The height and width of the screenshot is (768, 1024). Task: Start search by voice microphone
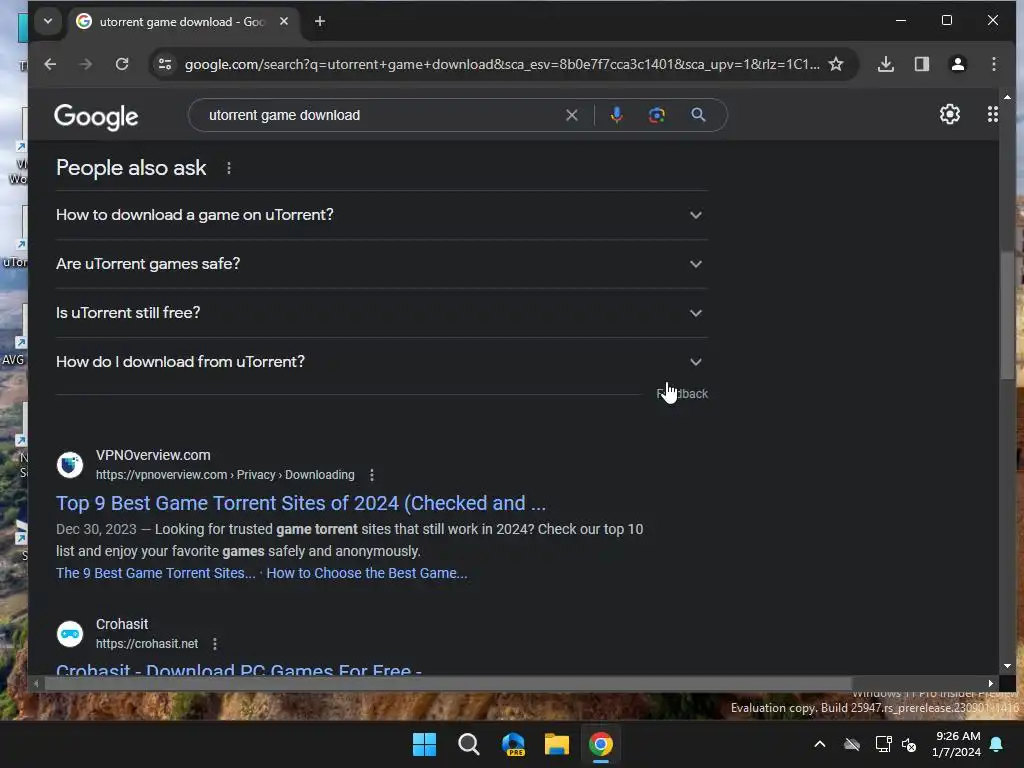pyautogui.click(x=616, y=116)
